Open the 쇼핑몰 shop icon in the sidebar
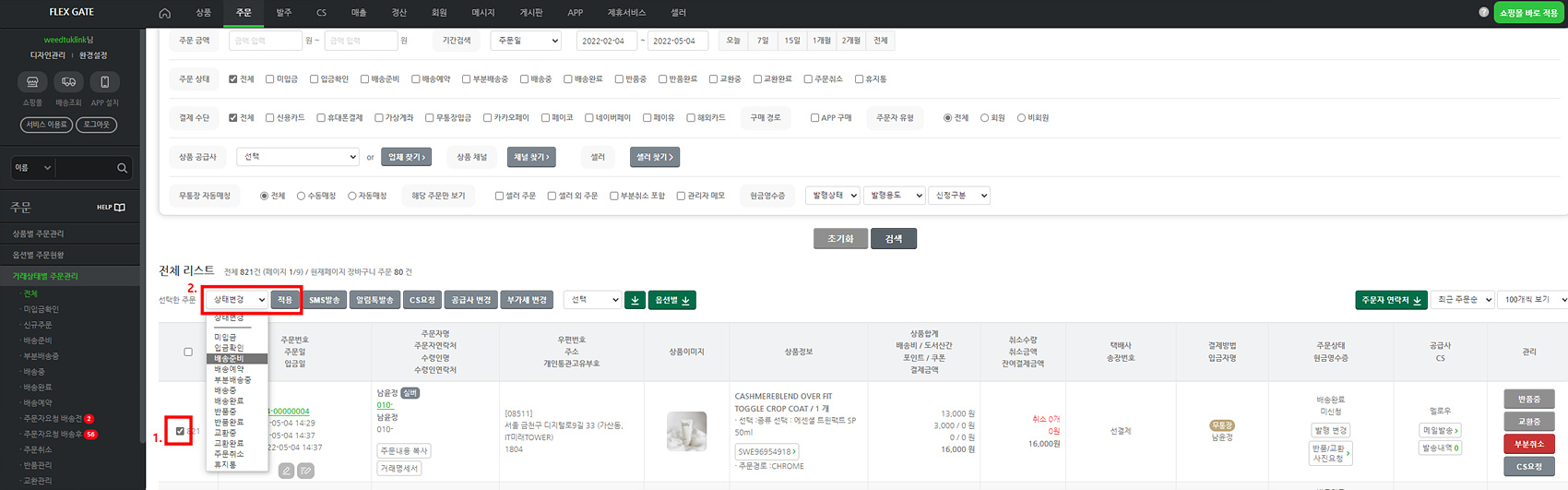The image size is (1568, 490). click(32, 82)
